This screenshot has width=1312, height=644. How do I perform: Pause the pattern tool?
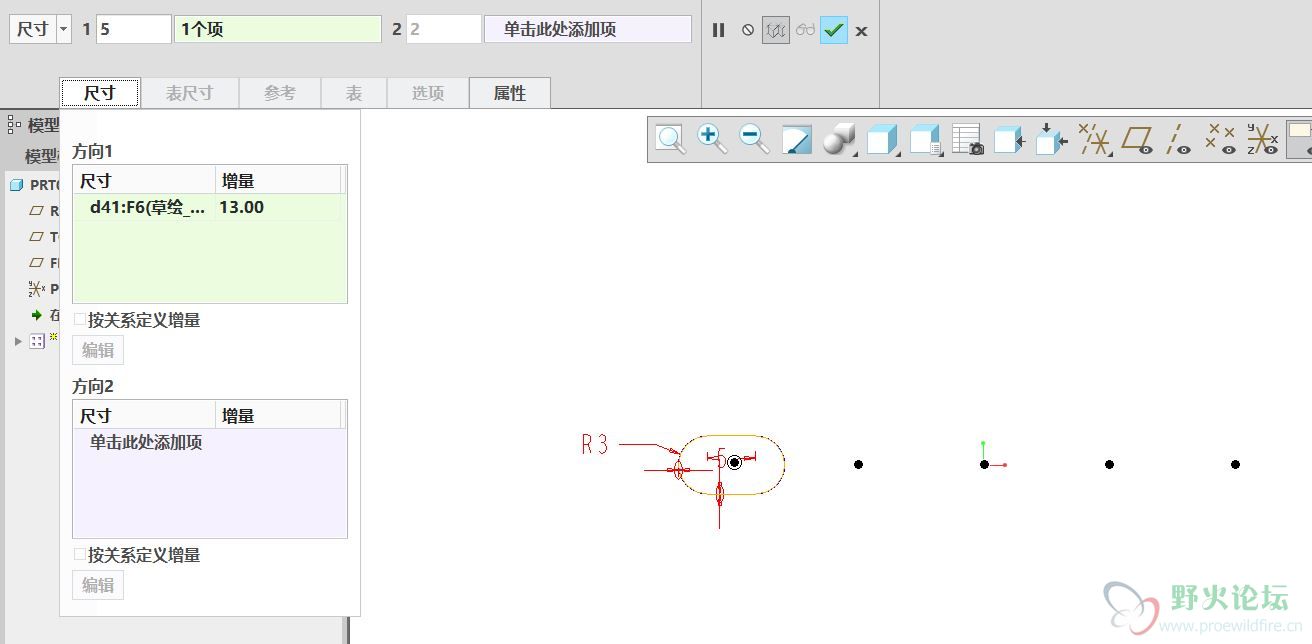(x=718, y=30)
